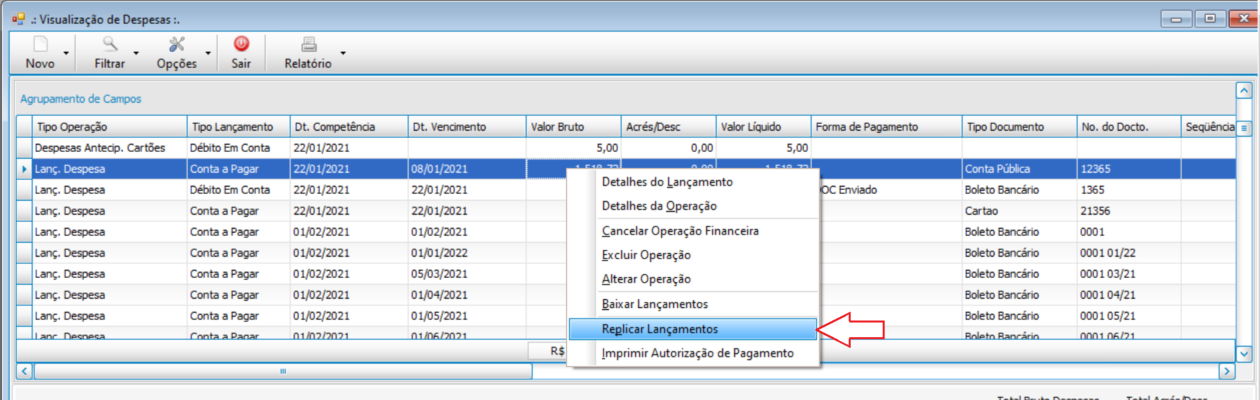Sort by Tipo Documento column header
The width and height of the screenshot is (1260, 400).
pos(1019,127)
